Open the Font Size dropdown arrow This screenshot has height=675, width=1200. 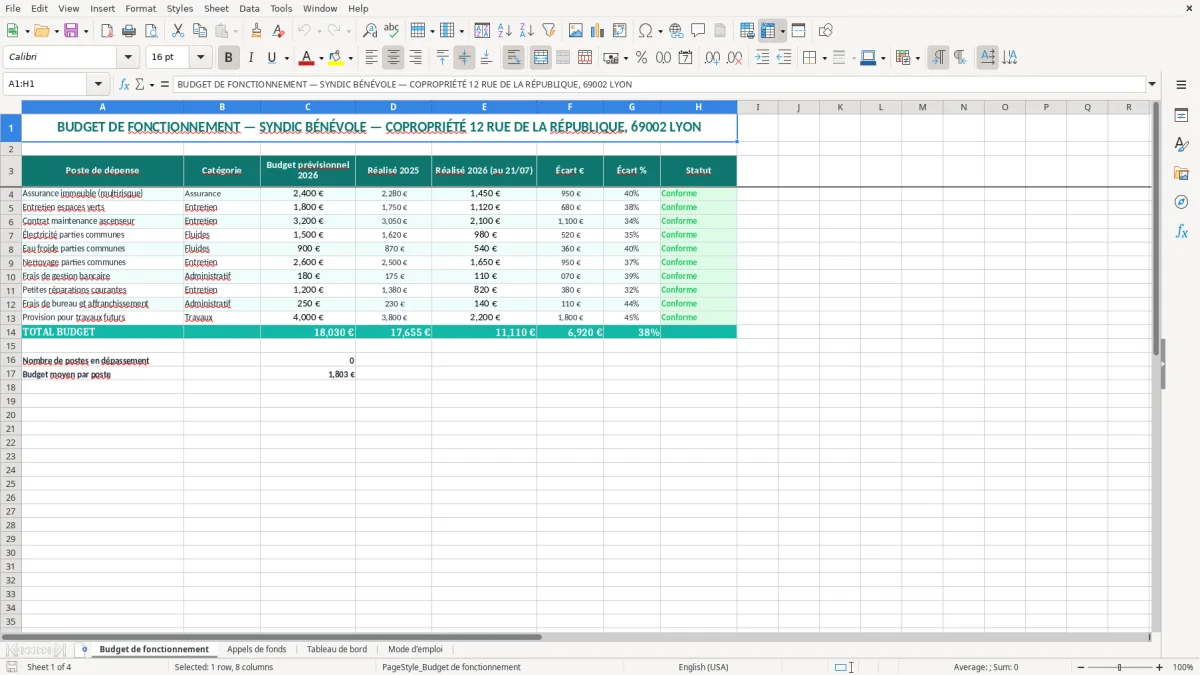point(200,58)
